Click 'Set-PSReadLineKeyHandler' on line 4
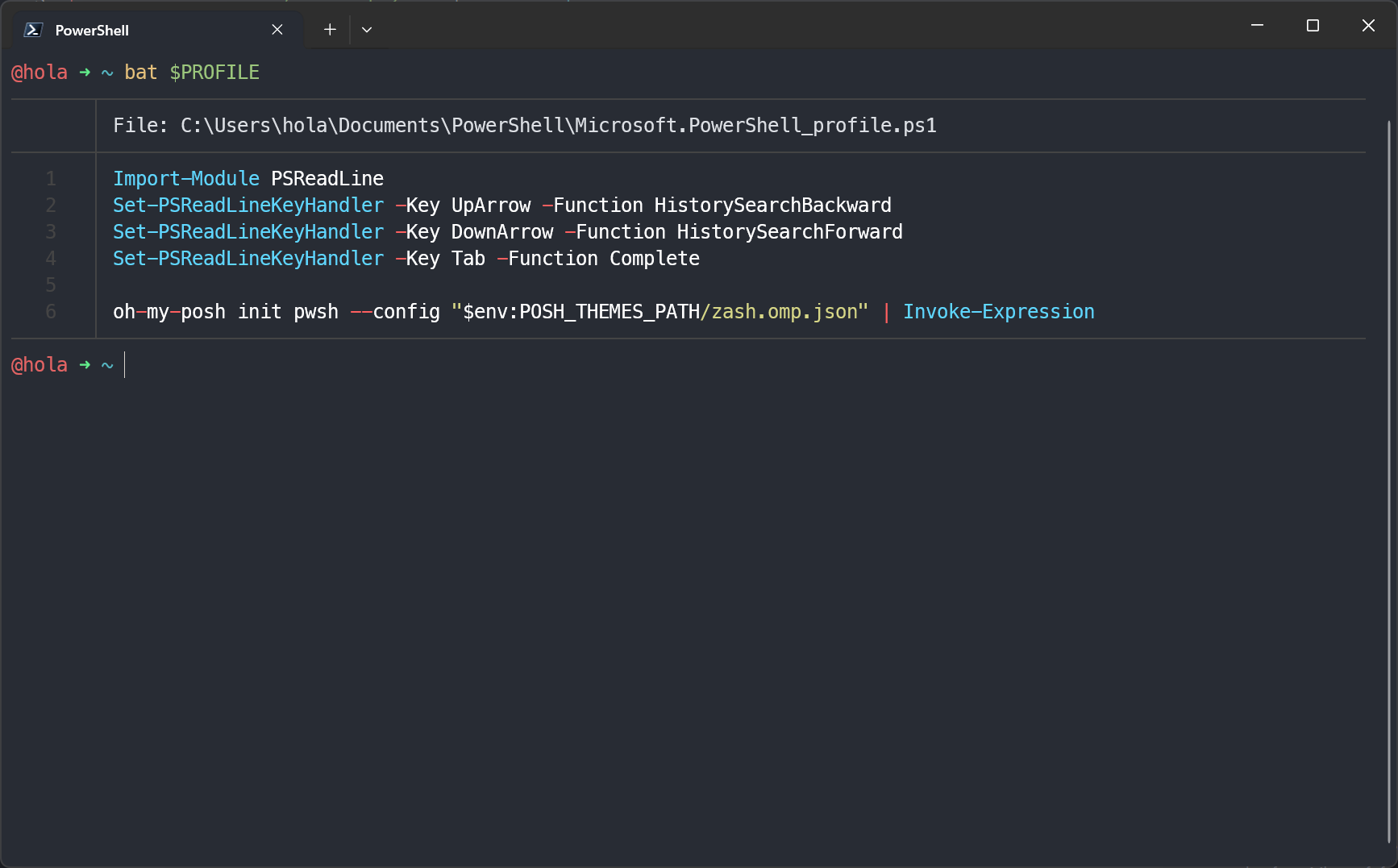 pos(248,259)
